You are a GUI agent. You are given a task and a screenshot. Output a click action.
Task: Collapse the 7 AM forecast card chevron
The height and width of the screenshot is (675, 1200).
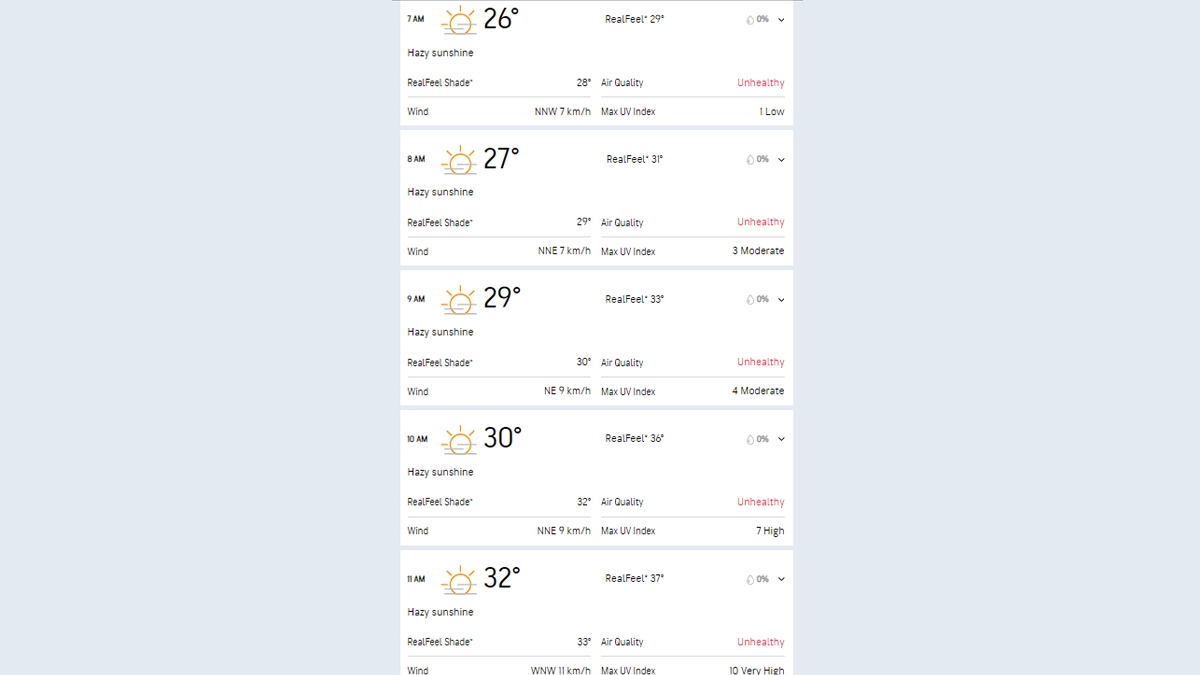[x=781, y=20]
